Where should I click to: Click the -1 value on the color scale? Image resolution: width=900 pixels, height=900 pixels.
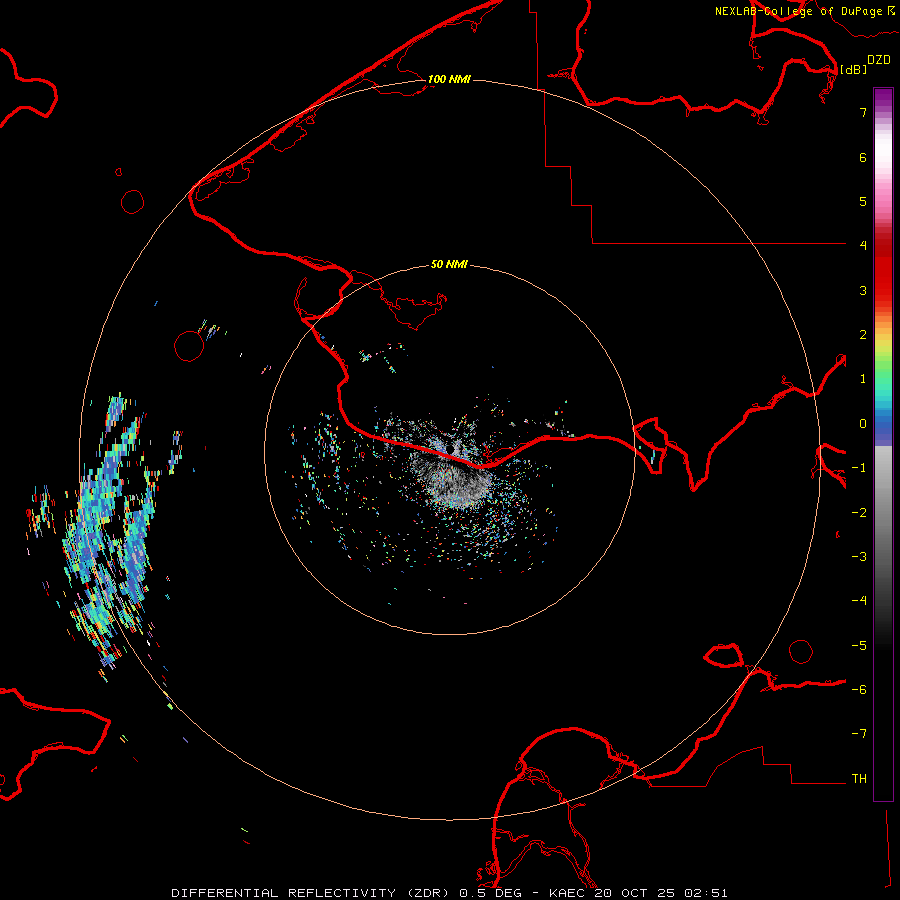point(859,468)
